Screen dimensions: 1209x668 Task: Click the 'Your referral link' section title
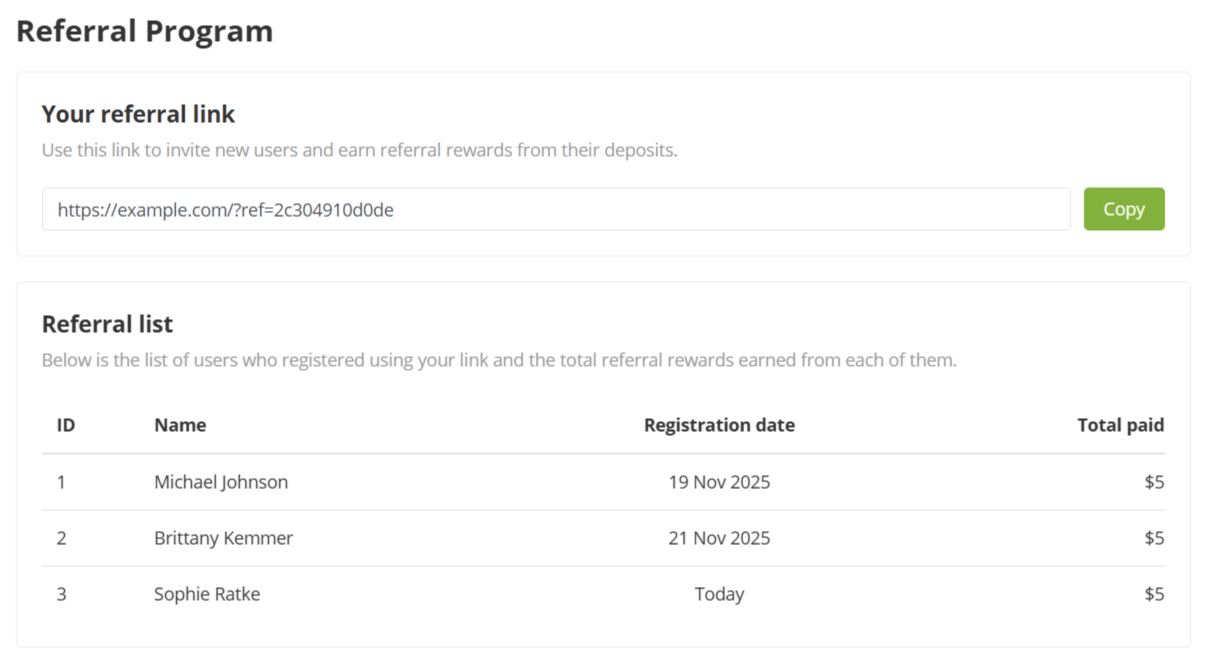(x=138, y=114)
